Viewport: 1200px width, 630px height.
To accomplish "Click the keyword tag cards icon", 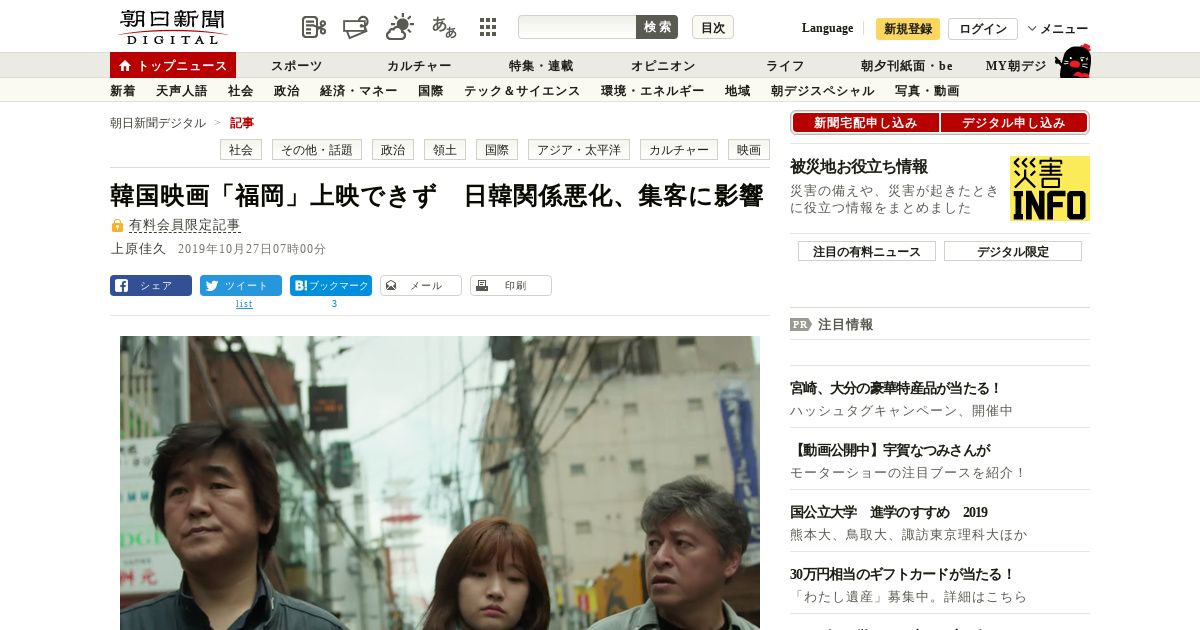I will point(356,27).
